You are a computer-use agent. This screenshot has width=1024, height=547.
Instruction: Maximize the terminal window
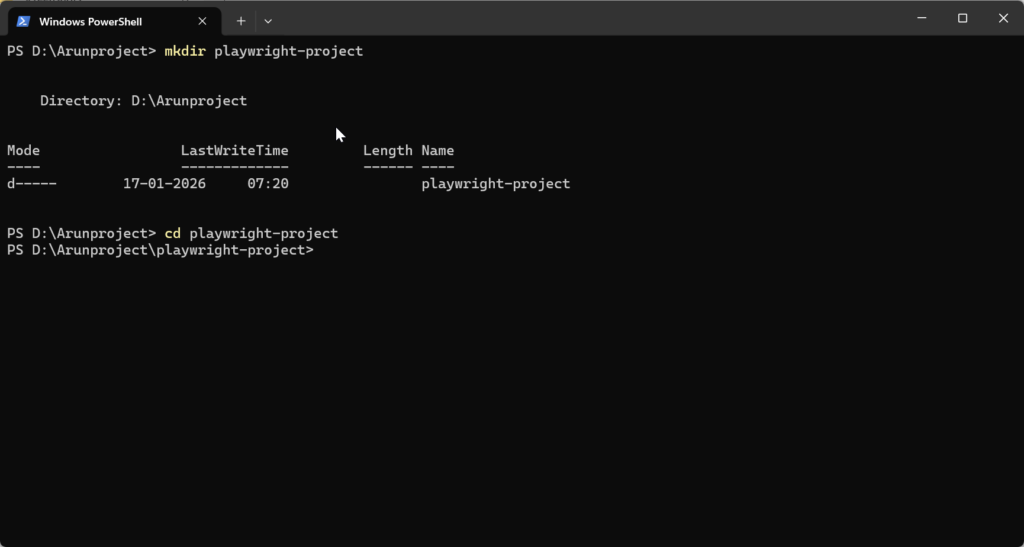tap(963, 18)
